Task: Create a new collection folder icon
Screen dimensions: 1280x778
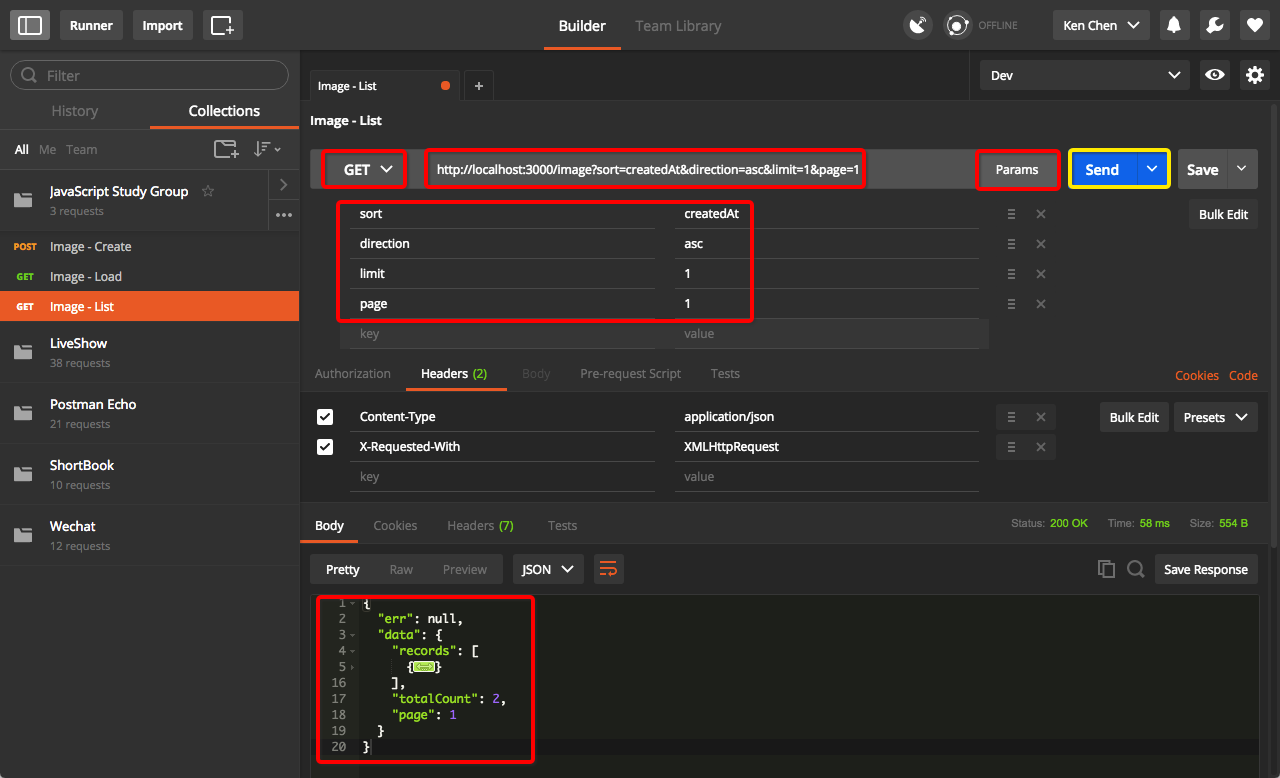Action: coord(227,149)
